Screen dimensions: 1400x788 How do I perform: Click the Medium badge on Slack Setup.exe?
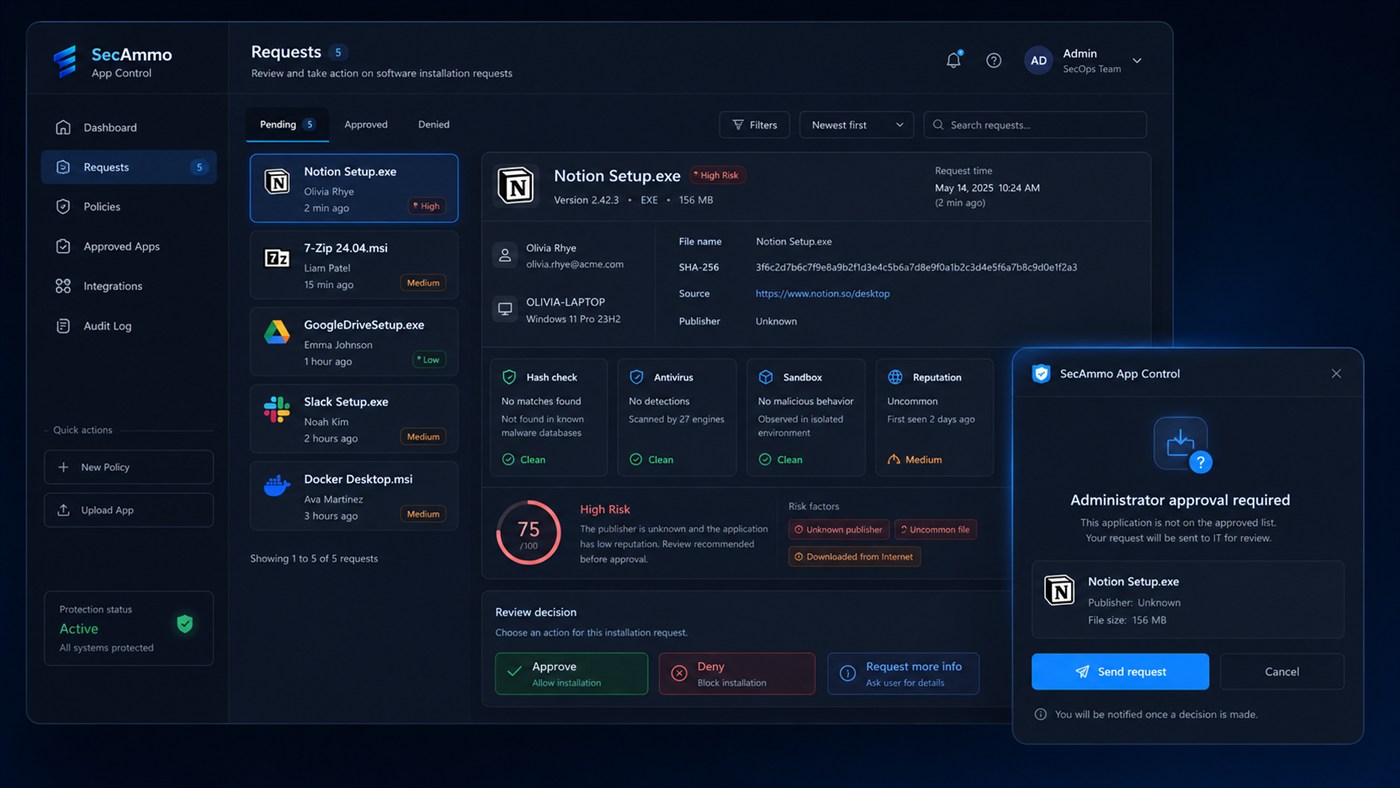423,437
